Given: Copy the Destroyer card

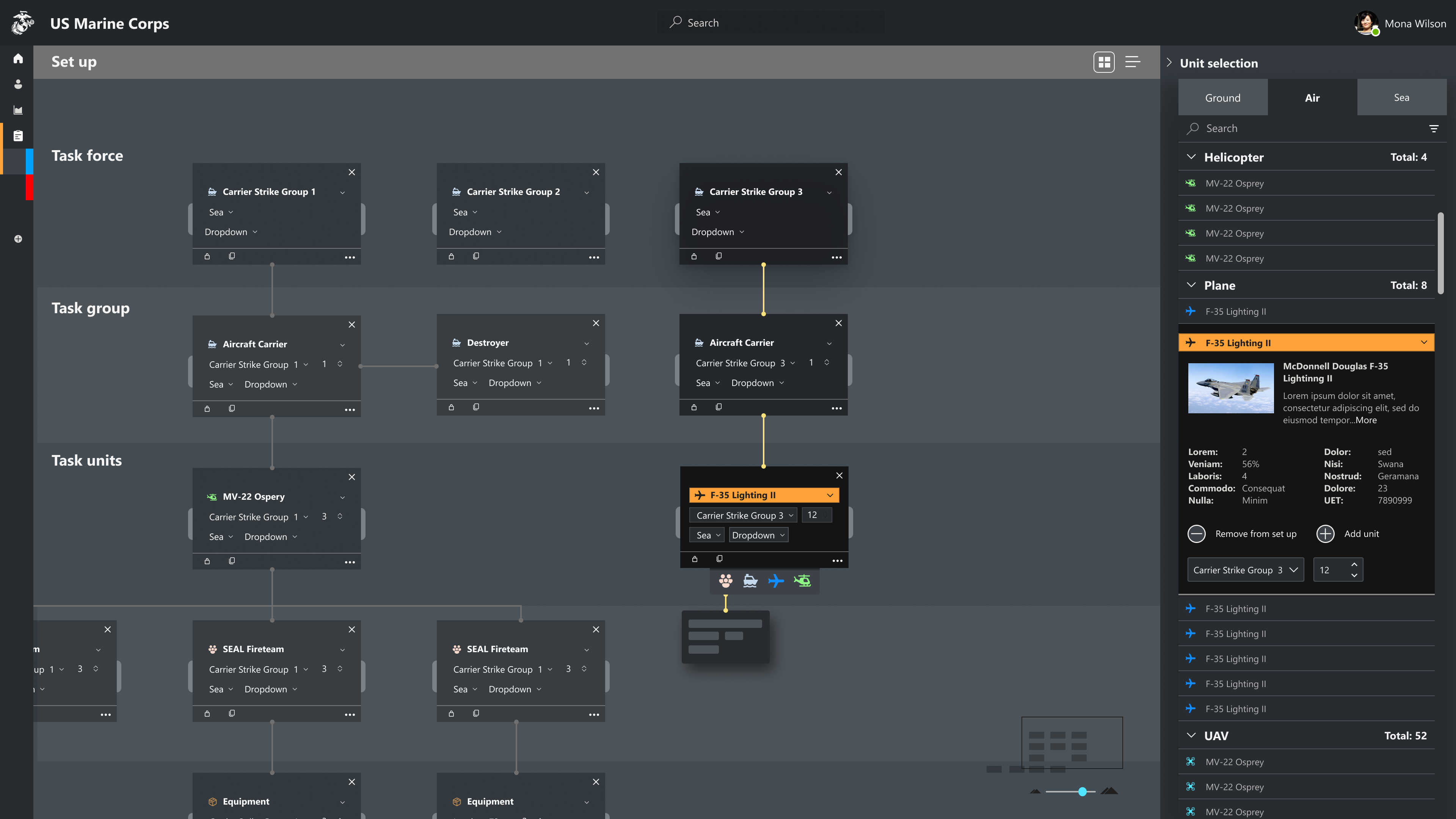Looking at the screenshot, I should coord(476,407).
